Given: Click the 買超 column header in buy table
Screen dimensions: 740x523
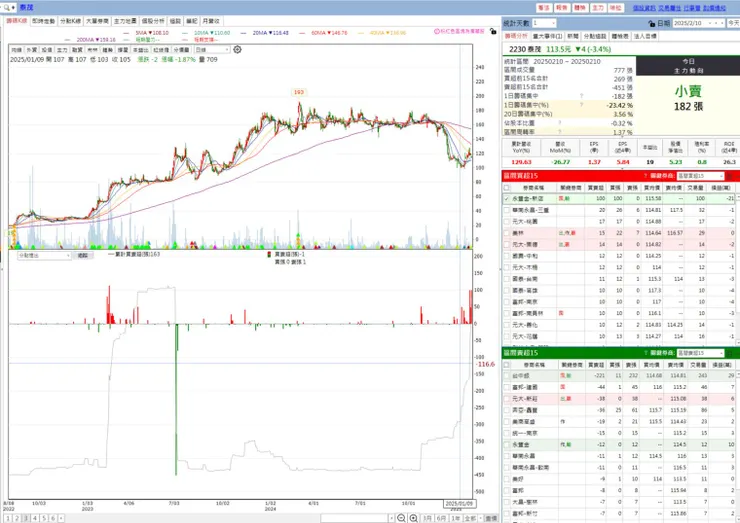Looking at the screenshot, I should tap(596, 188).
